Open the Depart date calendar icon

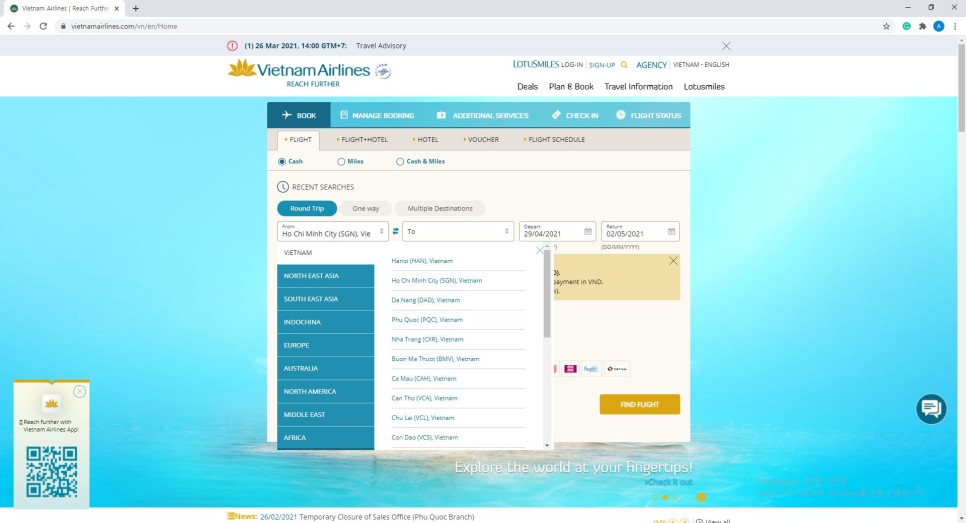click(588, 232)
